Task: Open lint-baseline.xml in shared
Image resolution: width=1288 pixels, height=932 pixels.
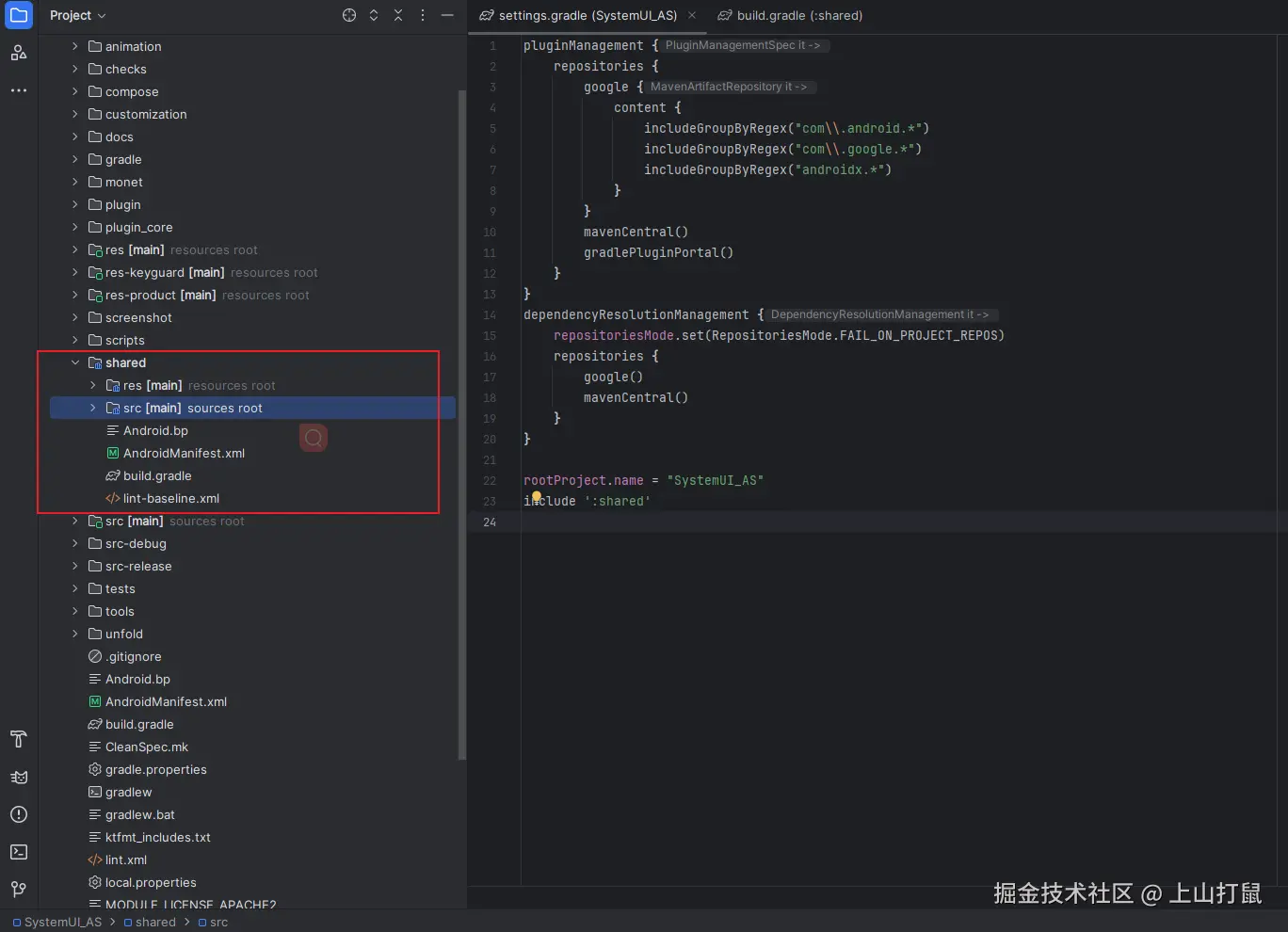Action: click(x=171, y=498)
